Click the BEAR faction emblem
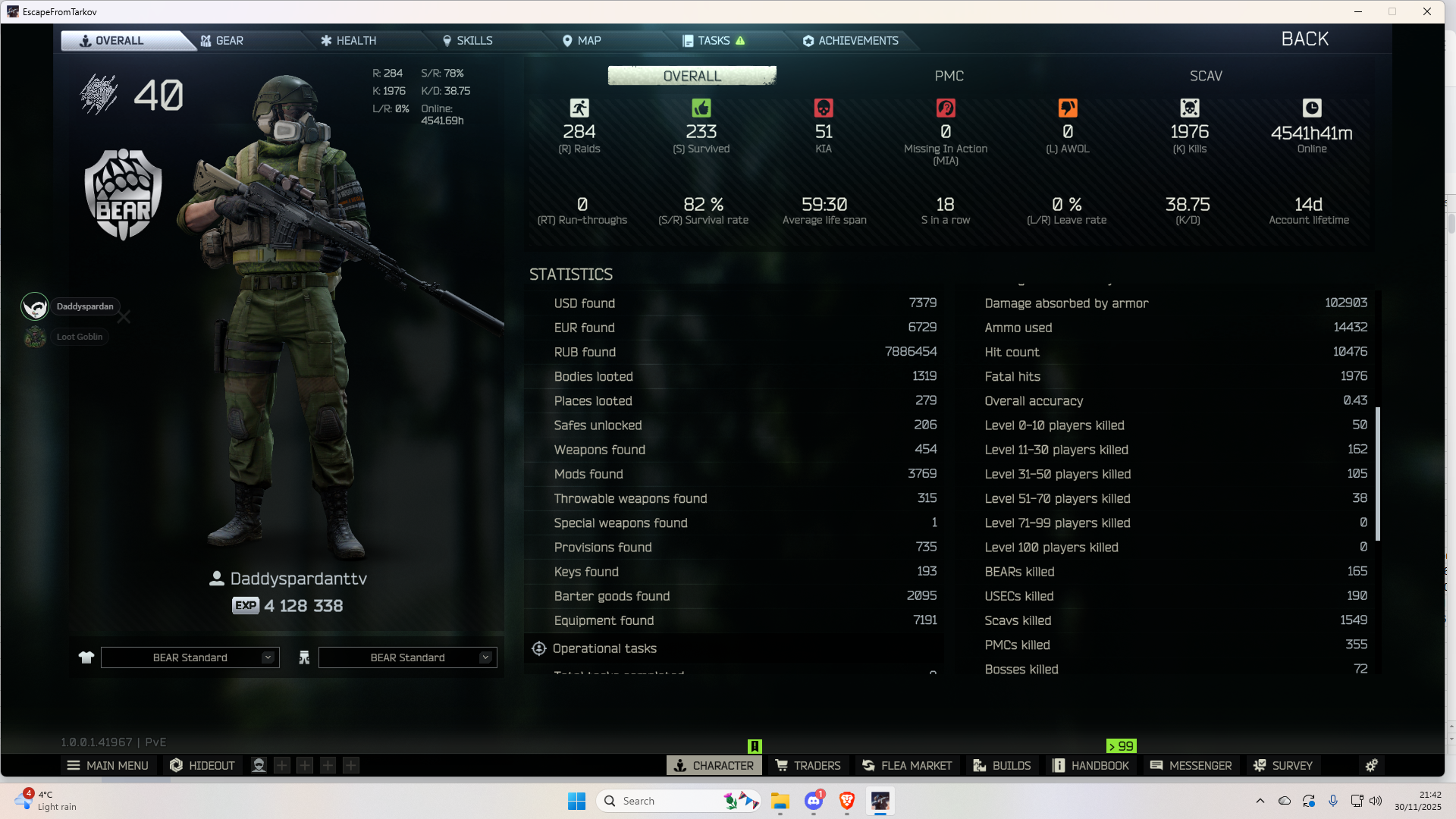 (x=123, y=194)
